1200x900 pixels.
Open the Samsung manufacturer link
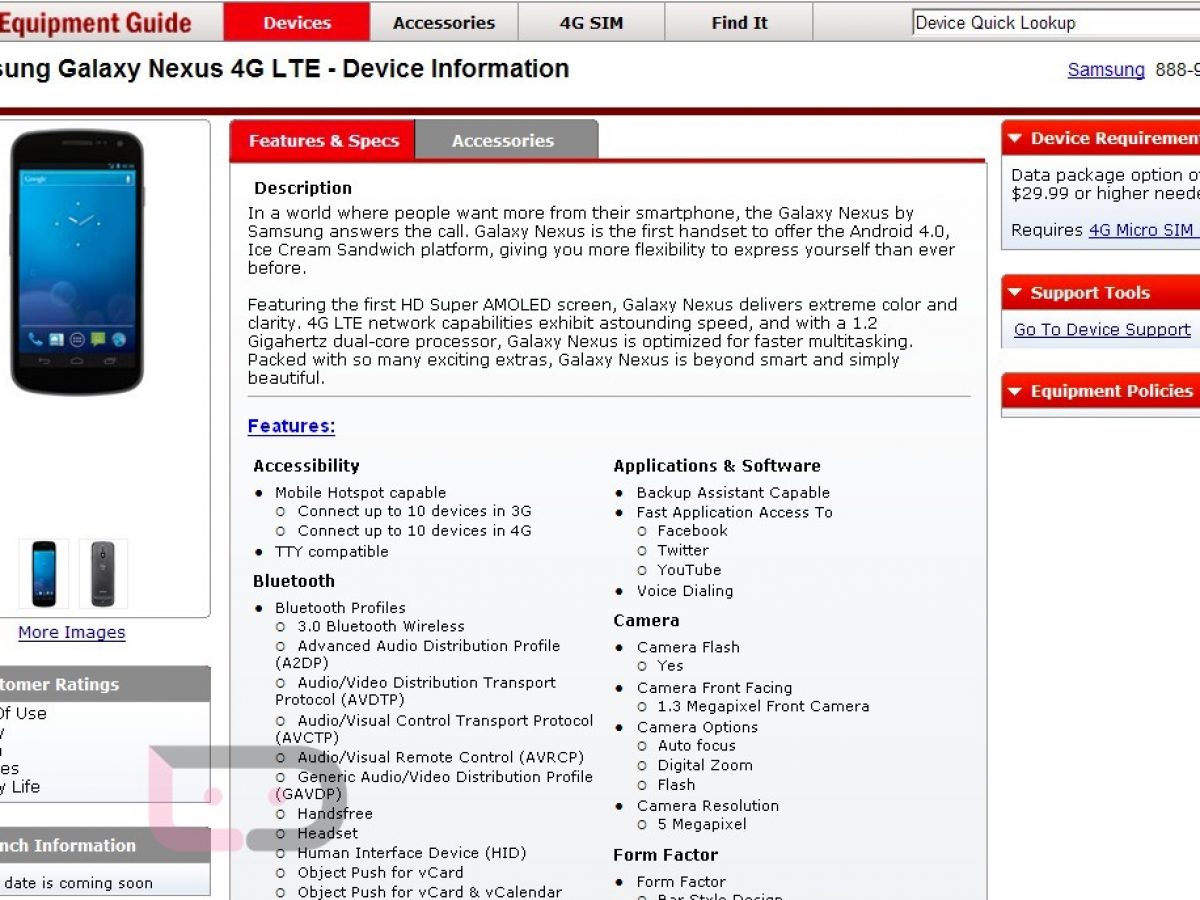[1106, 70]
